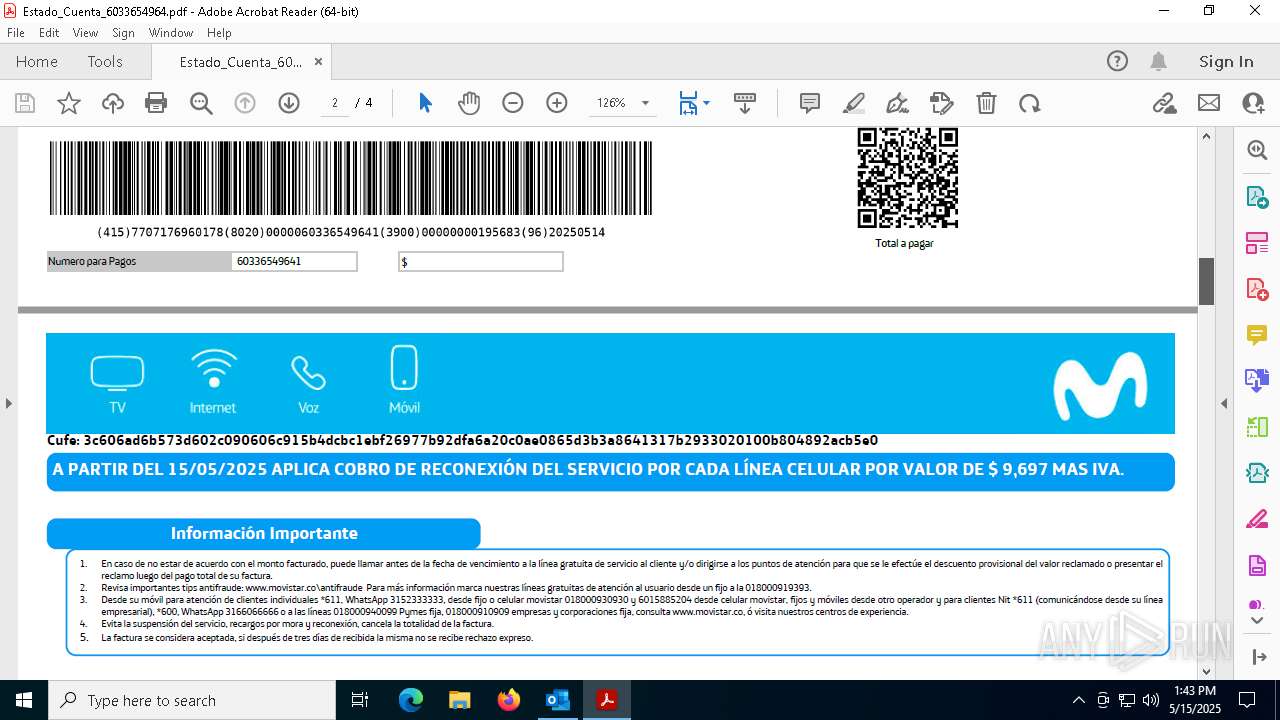Go to previous page arrow
The width and height of the screenshot is (1280, 720).
pyautogui.click(x=245, y=103)
